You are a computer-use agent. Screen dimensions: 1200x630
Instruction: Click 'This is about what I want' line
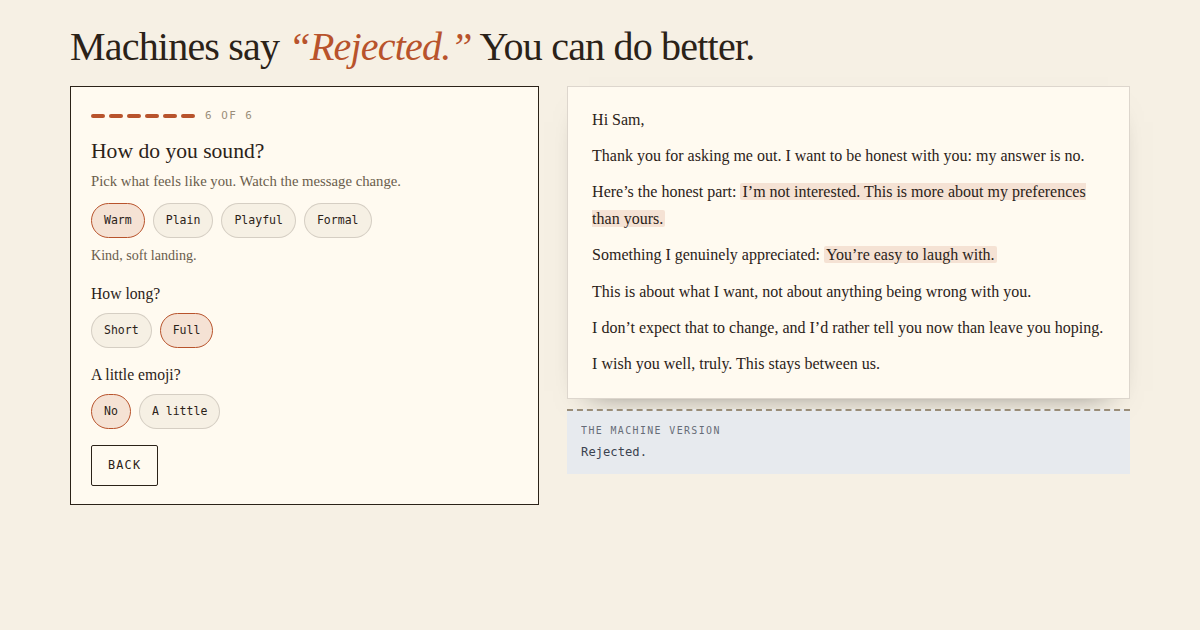(x=811, y=291)
